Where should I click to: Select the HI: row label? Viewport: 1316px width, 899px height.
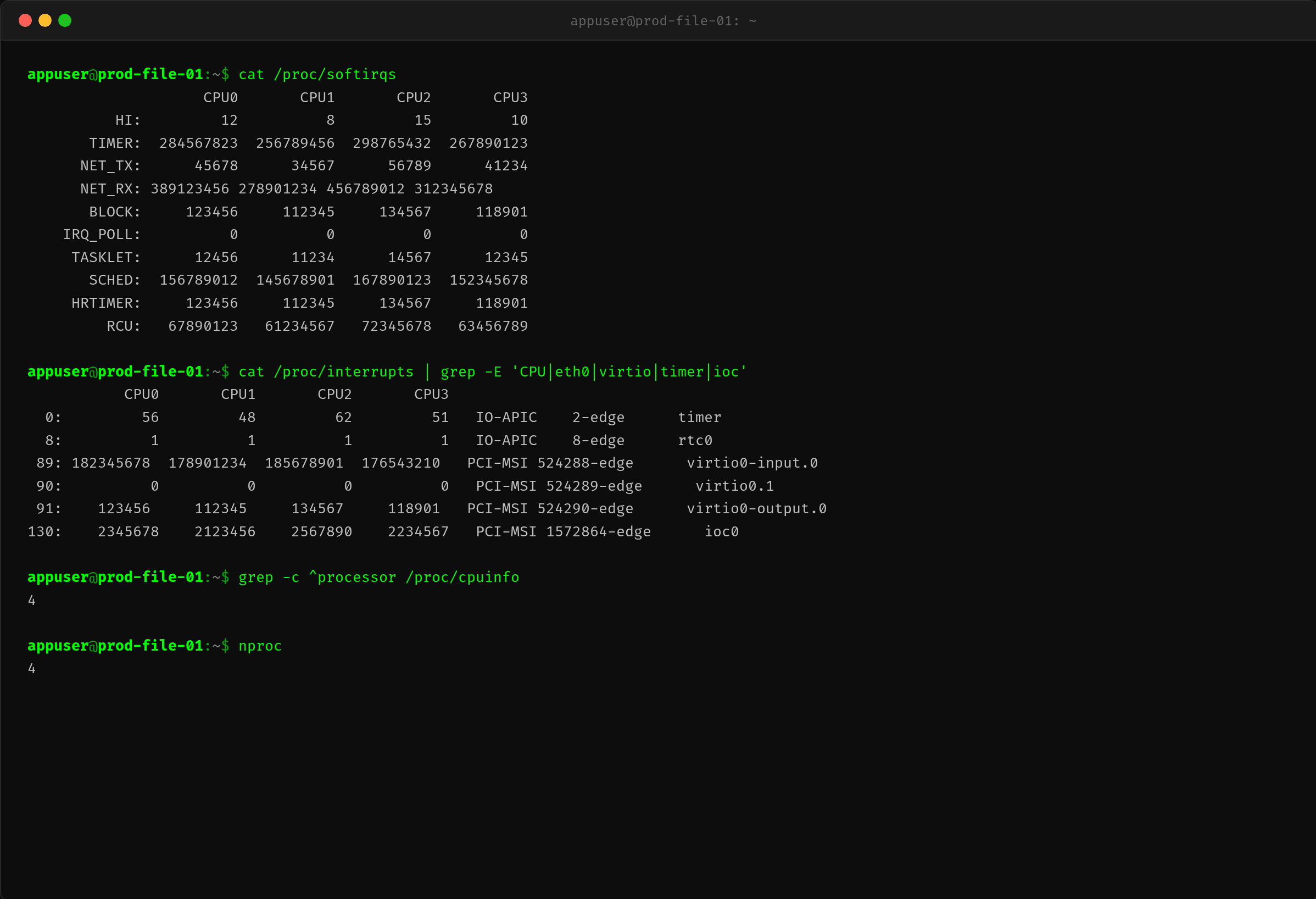coord(128,120)
